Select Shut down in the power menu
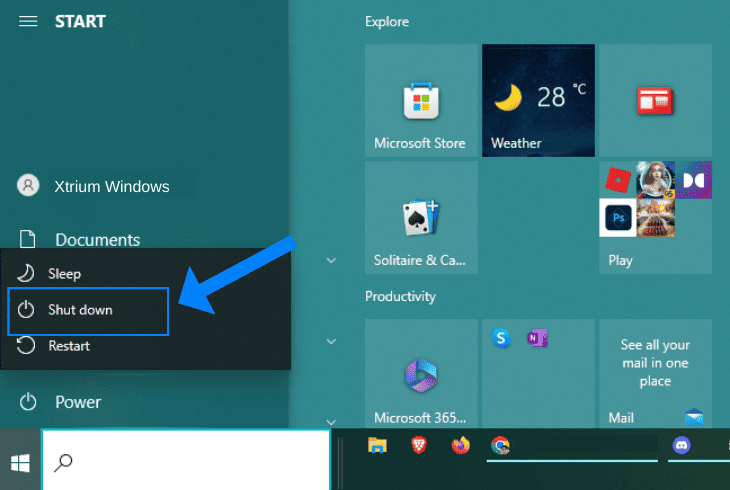The width and height of the screenshot is (730, 490). (x=88, y=311)
